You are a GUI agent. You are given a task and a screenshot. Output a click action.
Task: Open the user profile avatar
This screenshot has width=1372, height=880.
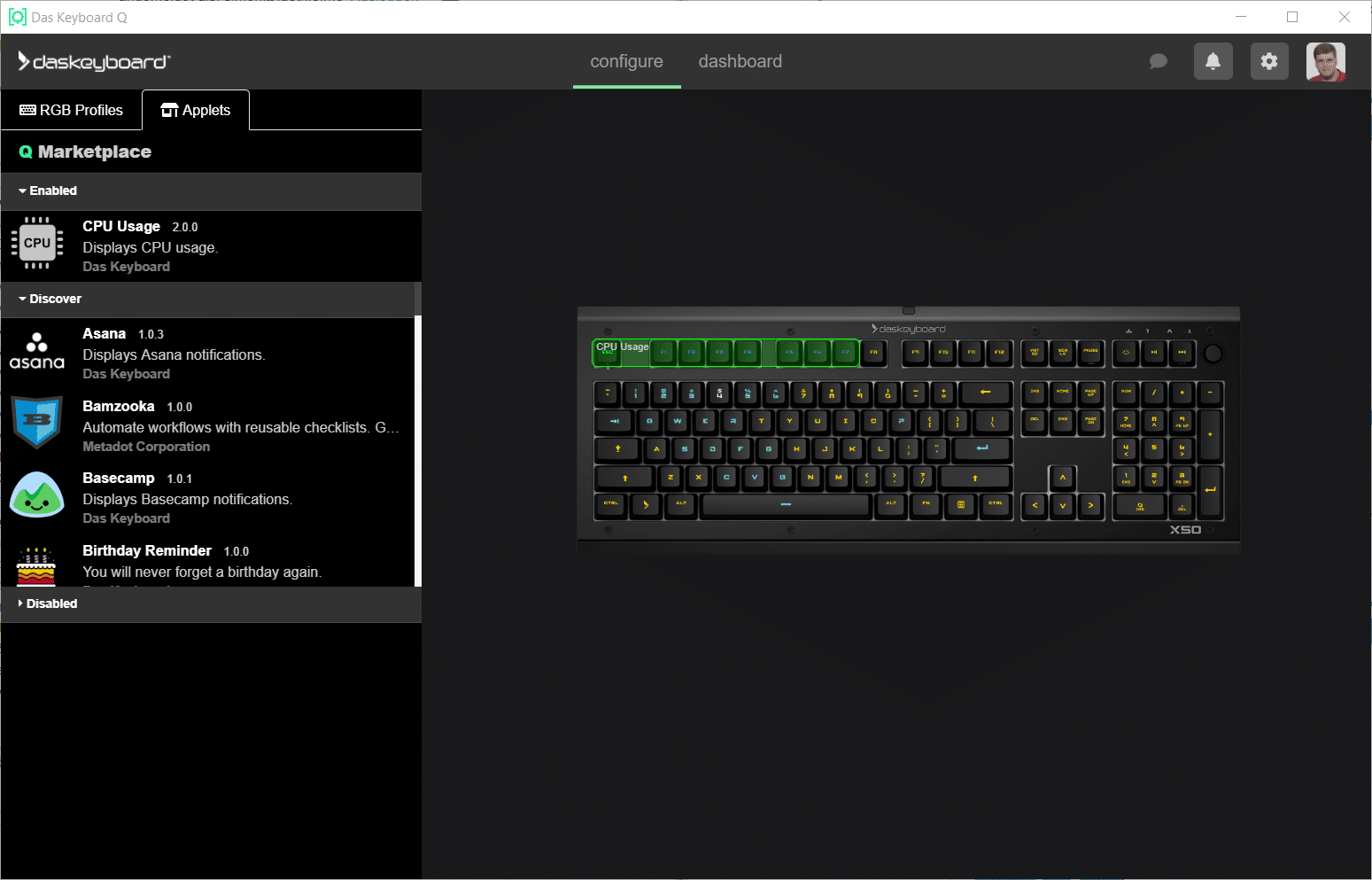click(1325, 61)
